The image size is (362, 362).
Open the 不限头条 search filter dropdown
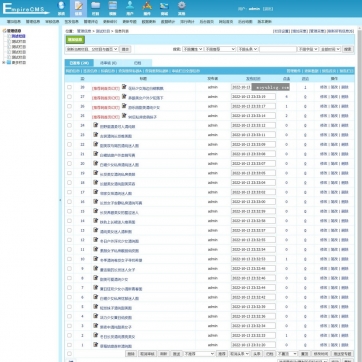pos(247,49)
